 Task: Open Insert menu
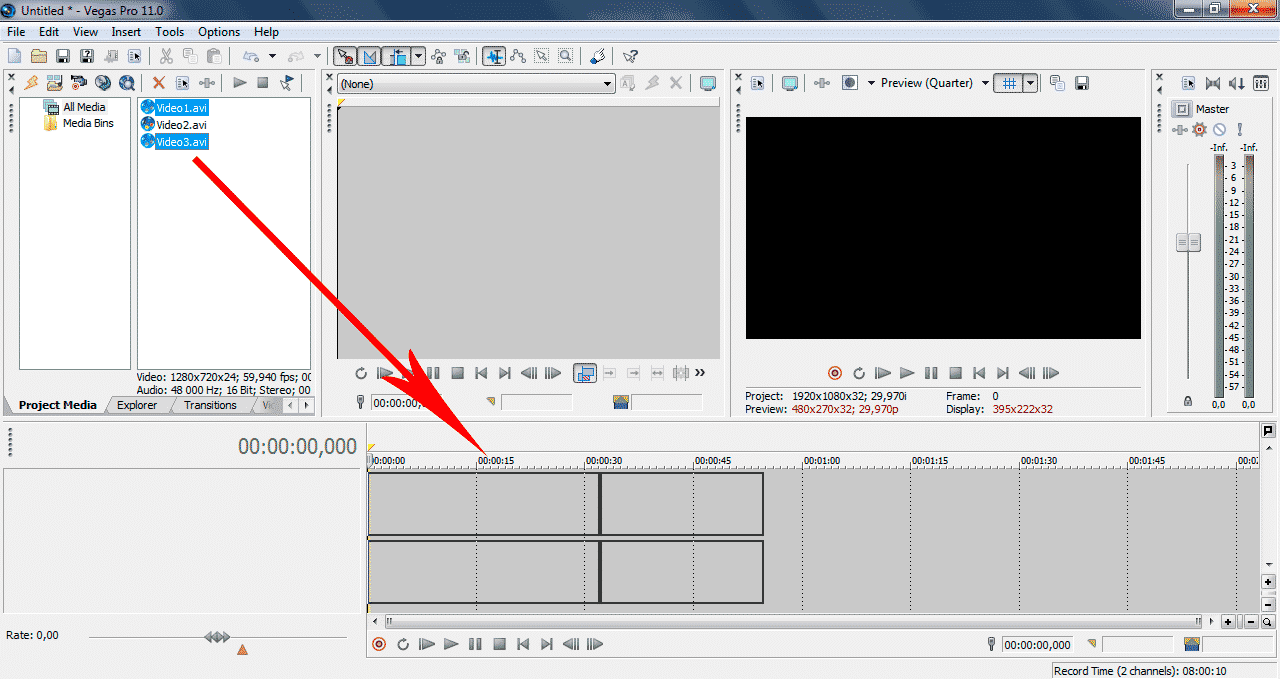point(126,32)
